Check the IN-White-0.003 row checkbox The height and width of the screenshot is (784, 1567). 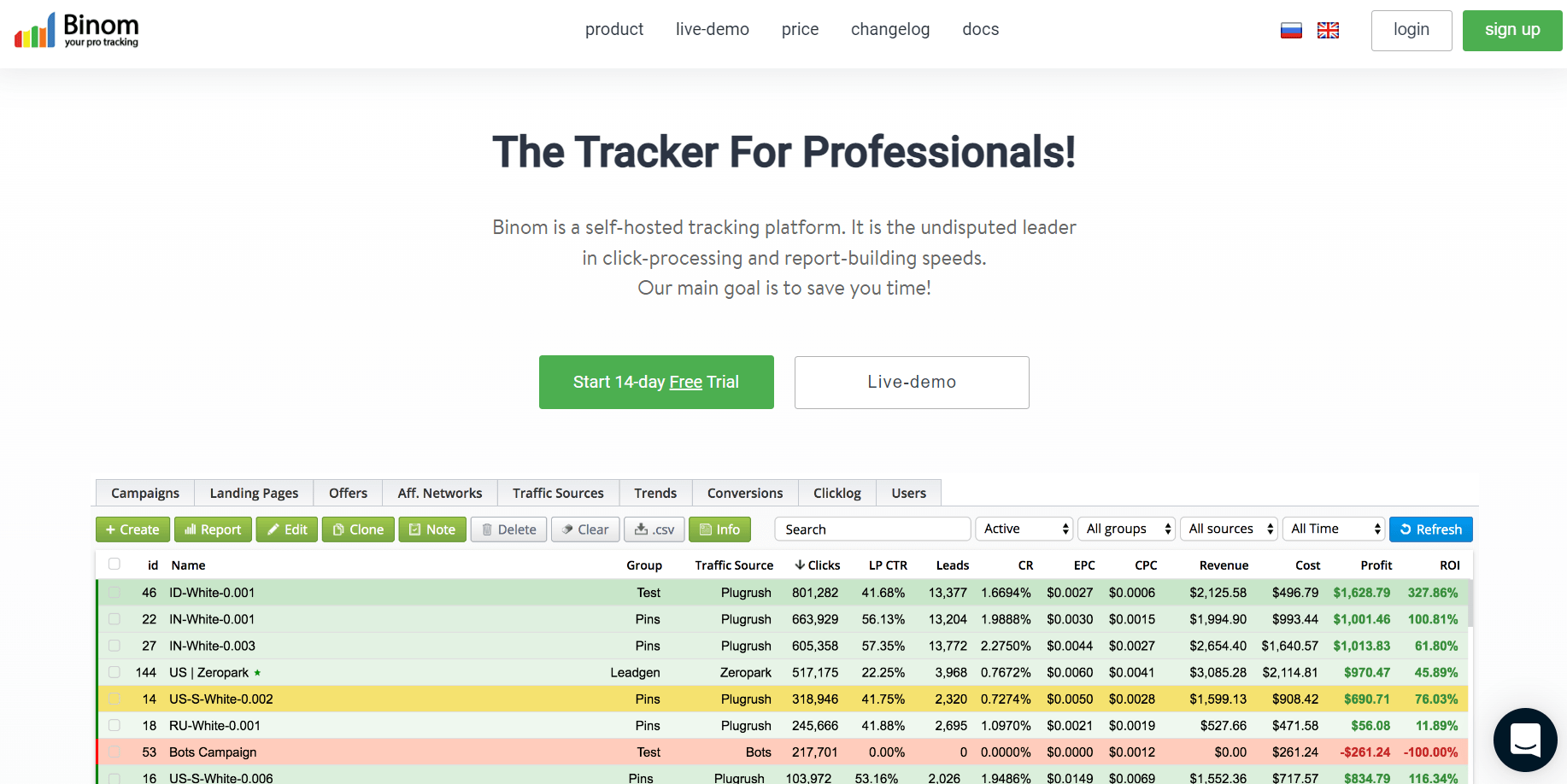pyautogui.click(x=114, y=645)
